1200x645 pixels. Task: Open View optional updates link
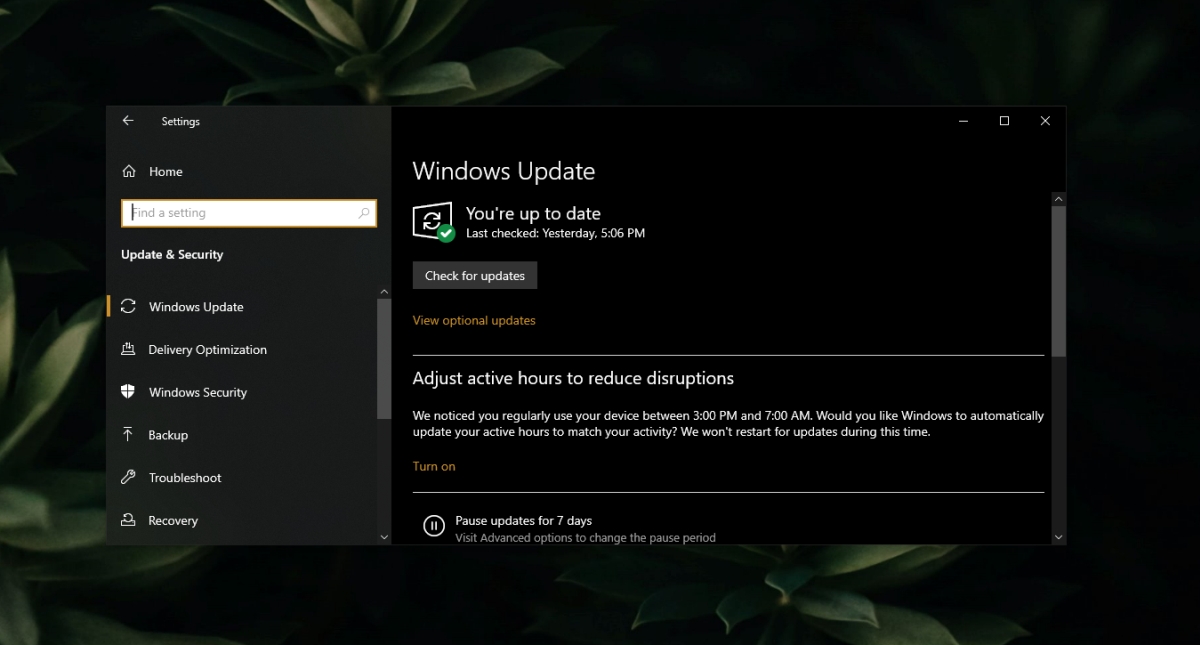[x=474, y=321]
